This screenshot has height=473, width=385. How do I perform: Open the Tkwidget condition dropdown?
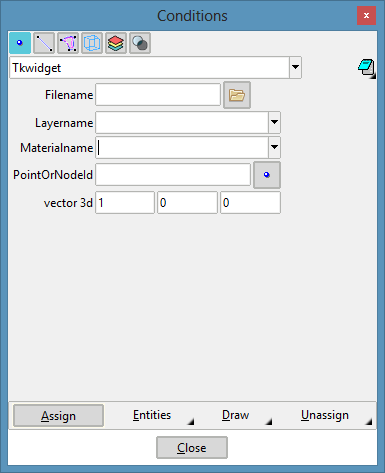(295, 67)
